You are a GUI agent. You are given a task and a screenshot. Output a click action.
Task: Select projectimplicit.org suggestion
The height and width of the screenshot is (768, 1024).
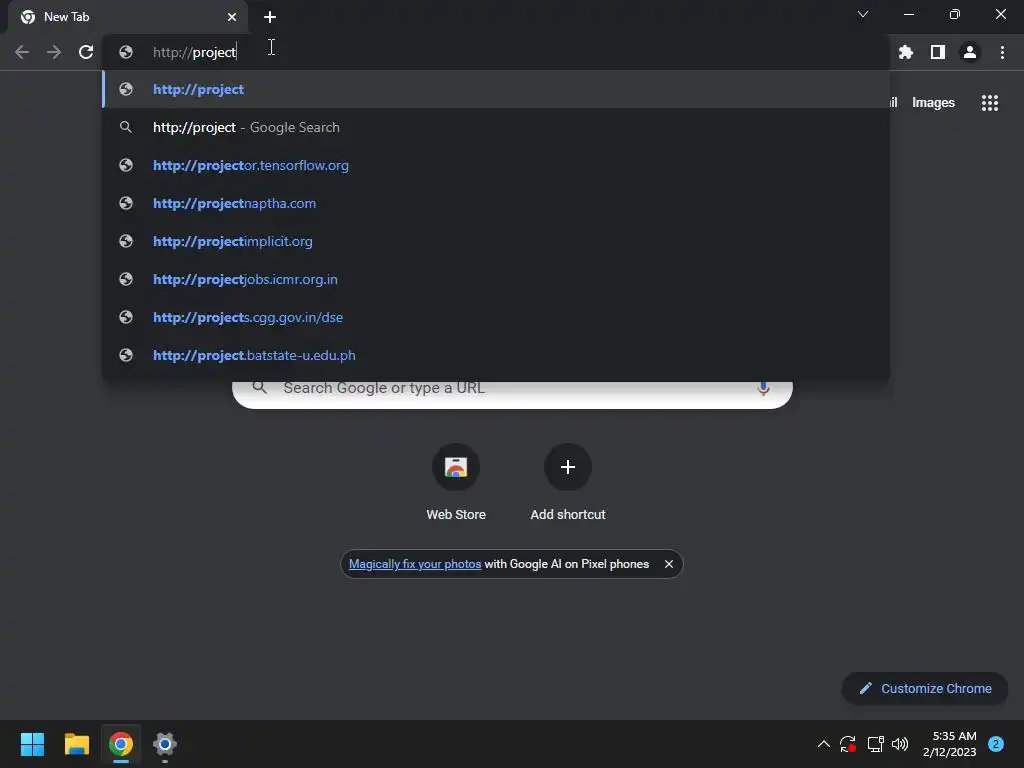496,241
